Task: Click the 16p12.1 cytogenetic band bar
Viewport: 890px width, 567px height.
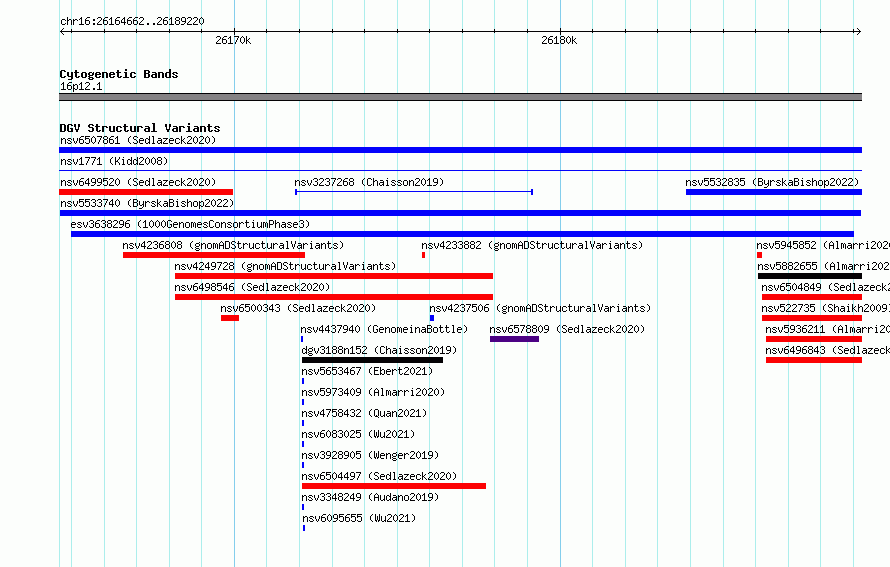Action: [460, 97]
